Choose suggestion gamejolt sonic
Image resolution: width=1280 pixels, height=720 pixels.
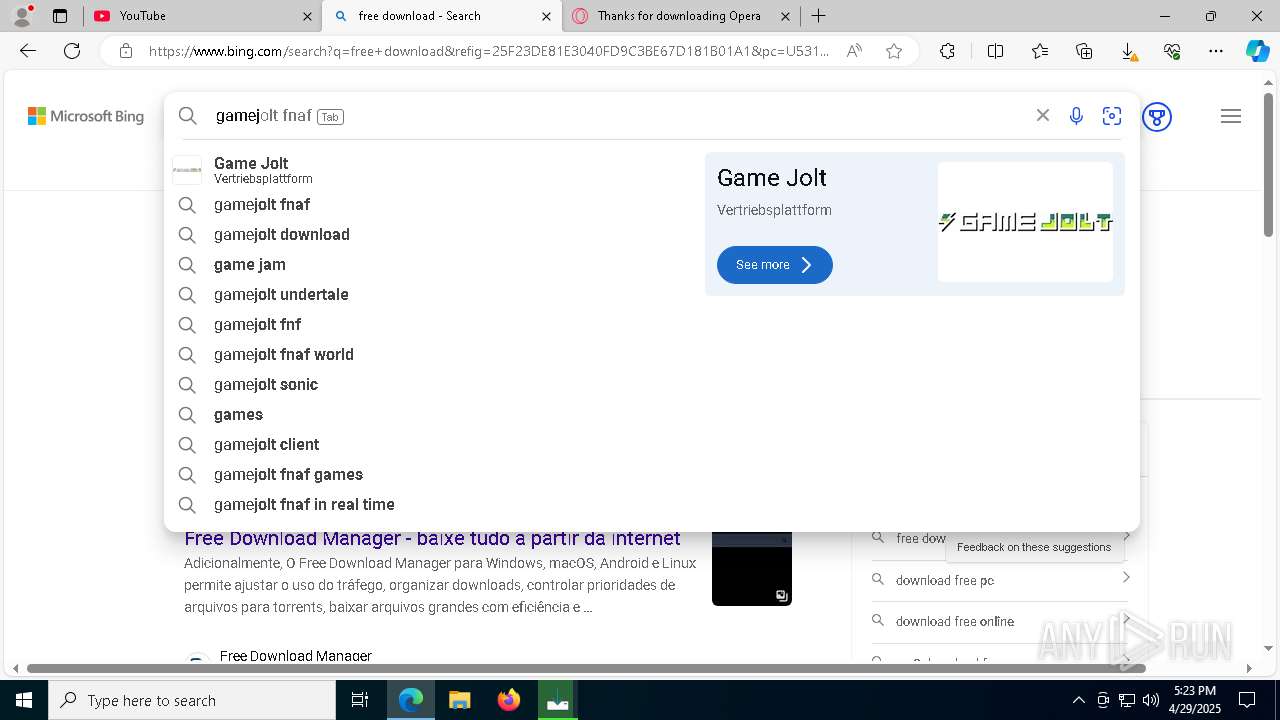tap(430, 384)
